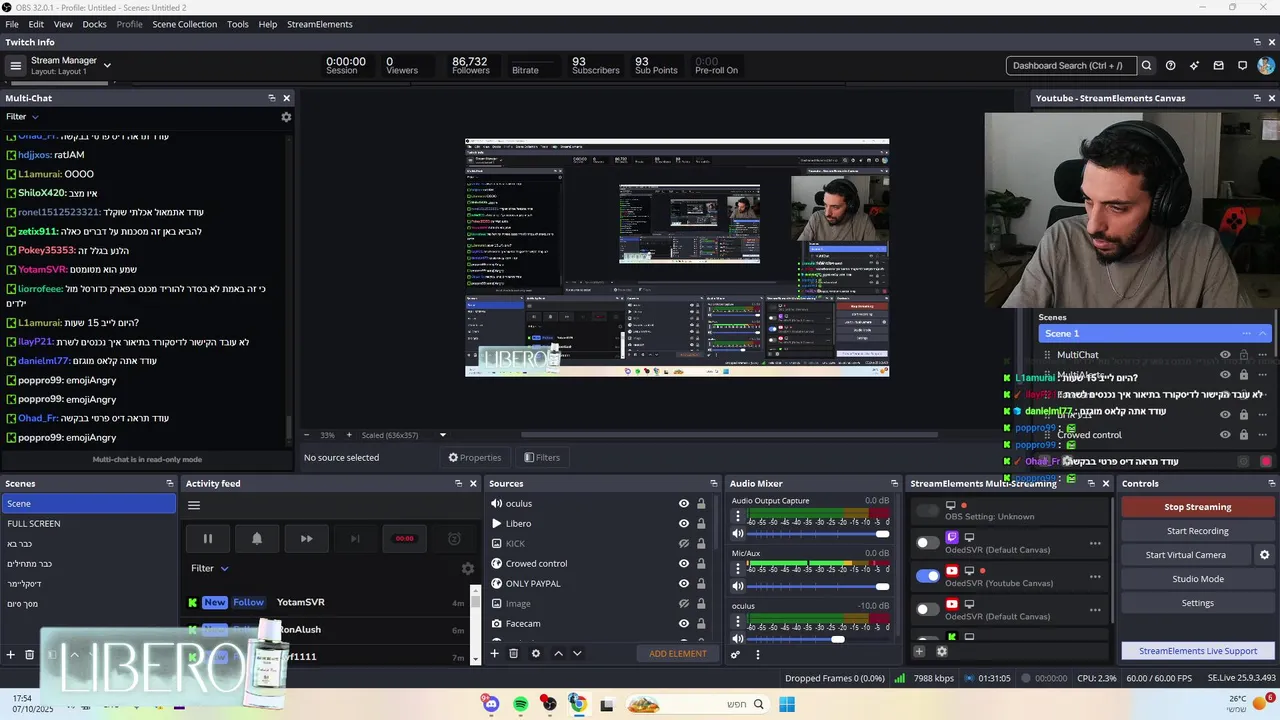Mute the Mic/Aux speaker icon
This screenshot has width=1280, height=720.
click(x=738, y=586)
